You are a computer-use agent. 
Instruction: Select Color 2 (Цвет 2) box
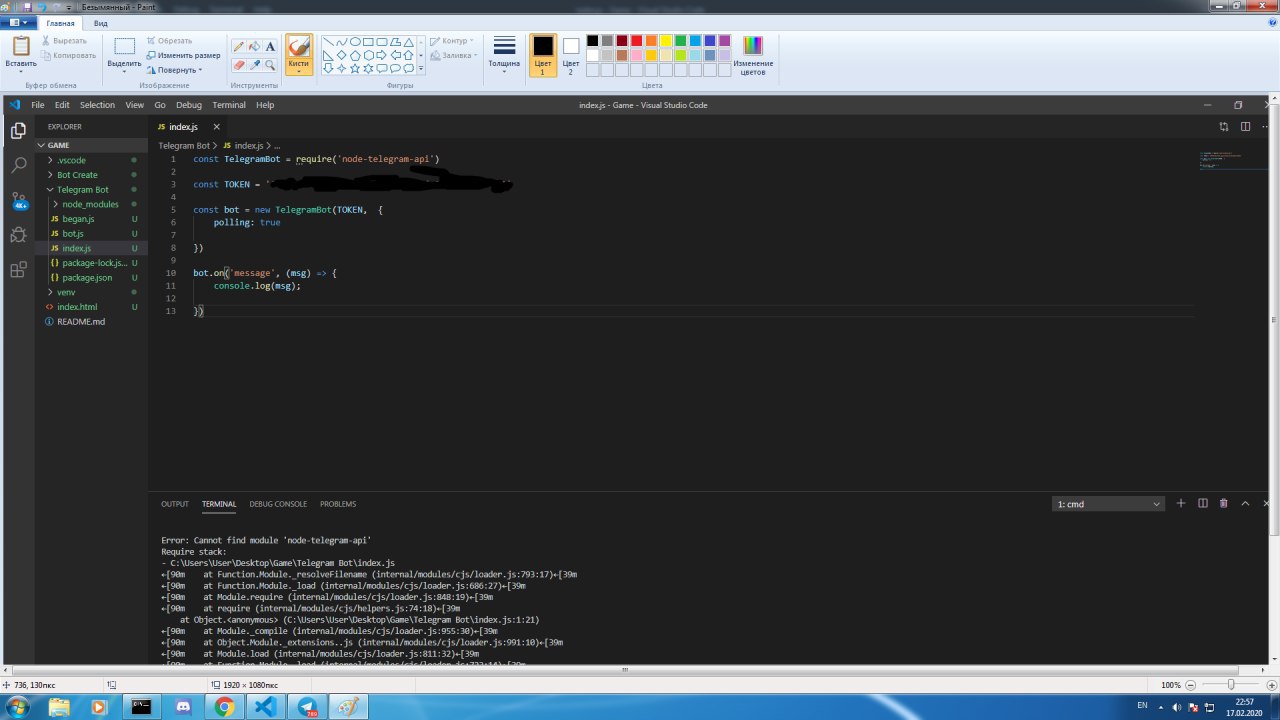tap(571, 55)
